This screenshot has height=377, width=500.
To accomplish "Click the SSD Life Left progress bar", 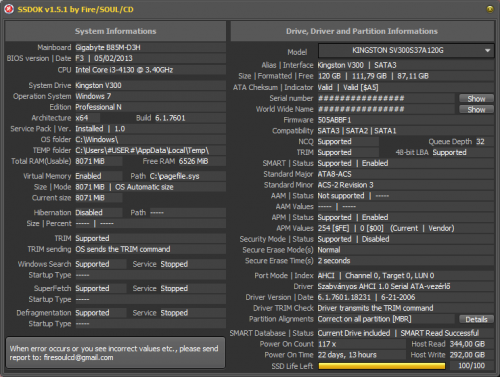I will click(382, 366).
